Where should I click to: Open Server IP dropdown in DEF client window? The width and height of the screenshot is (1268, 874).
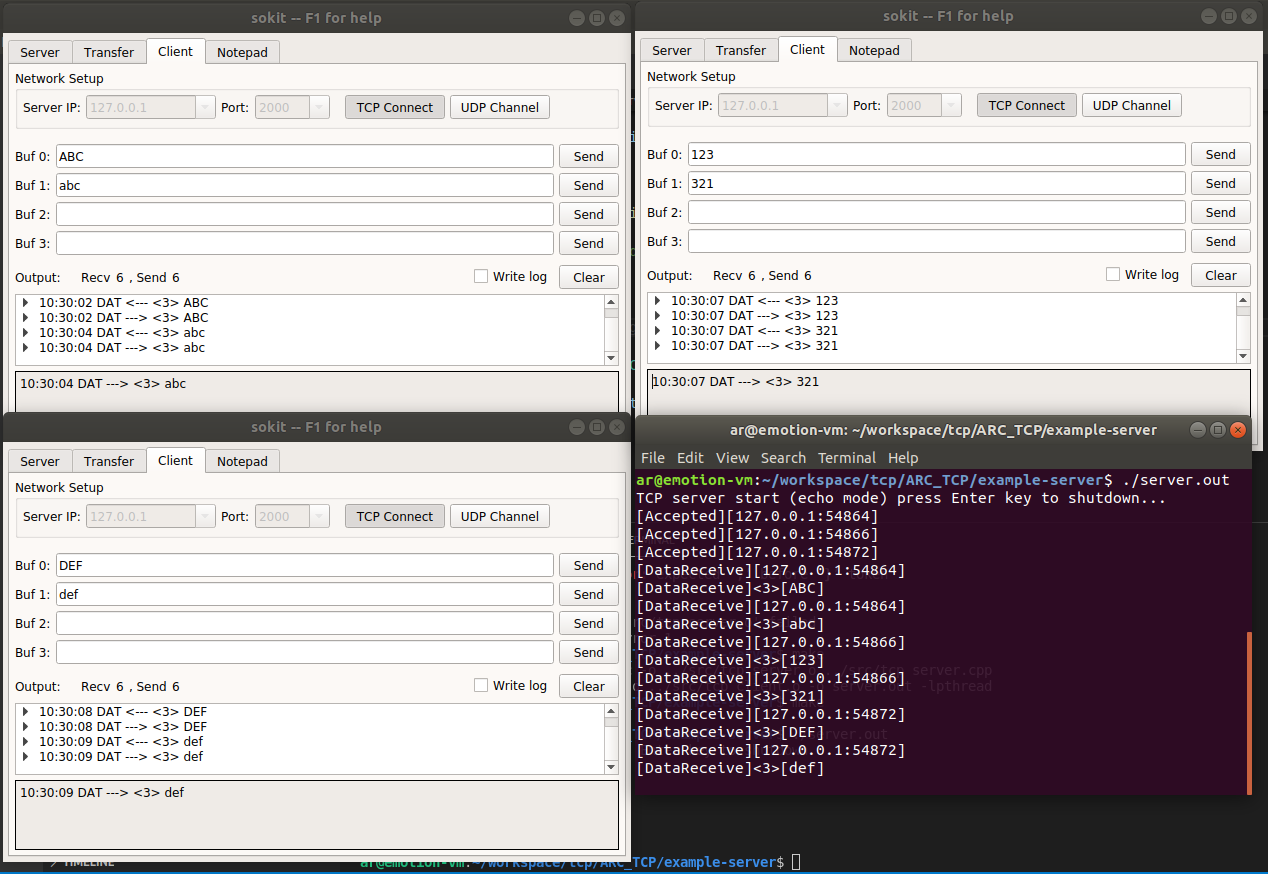pyautogui.click(x=205, y=517)
